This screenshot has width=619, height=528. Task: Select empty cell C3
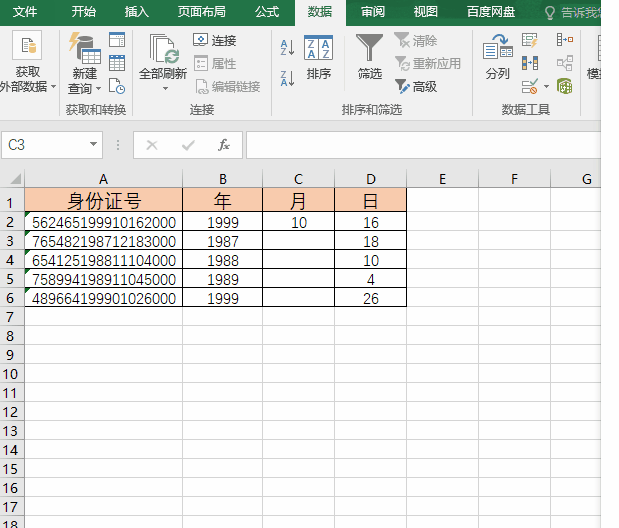pos(298,241)
